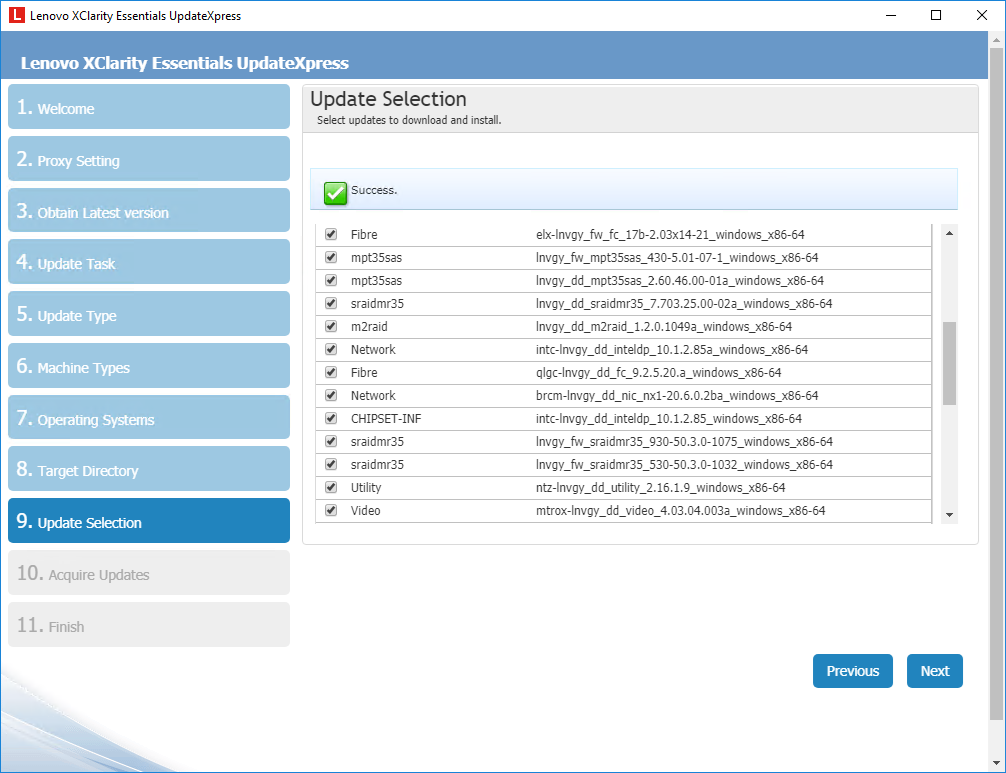Image resolution: width=1006 pixels, height=773 pixels.
Task: Go to step 1 Welcome
Action: pyautogui.click(x=149, y=106)
